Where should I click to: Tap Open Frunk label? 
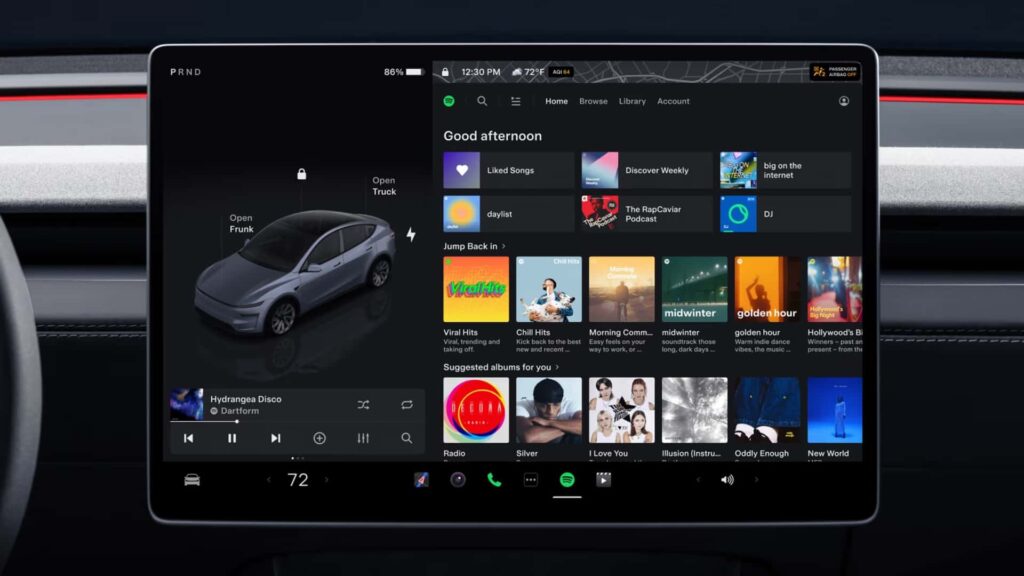[x=241, y=223]
